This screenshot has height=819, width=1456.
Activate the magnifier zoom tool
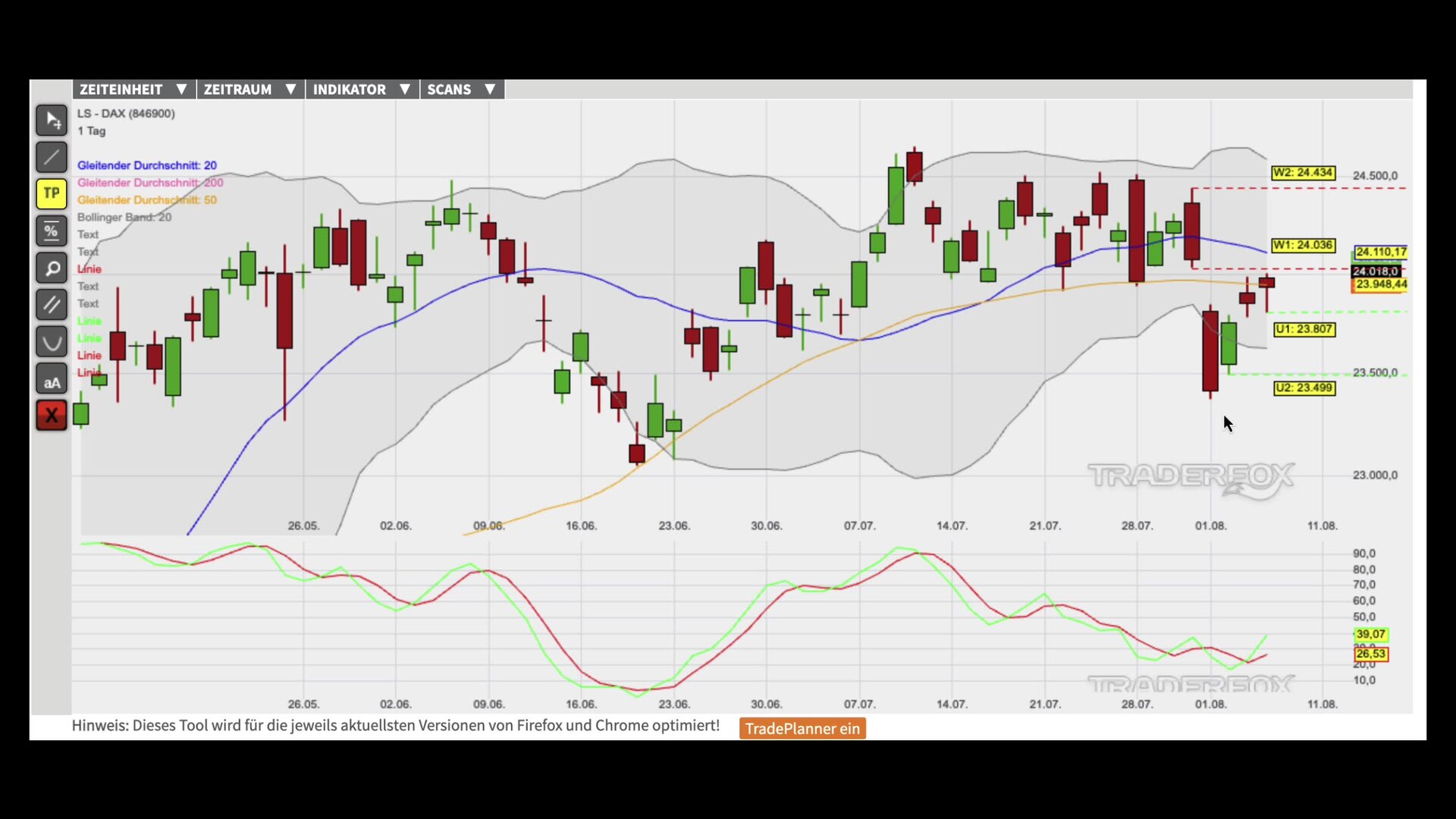(52, 268)
